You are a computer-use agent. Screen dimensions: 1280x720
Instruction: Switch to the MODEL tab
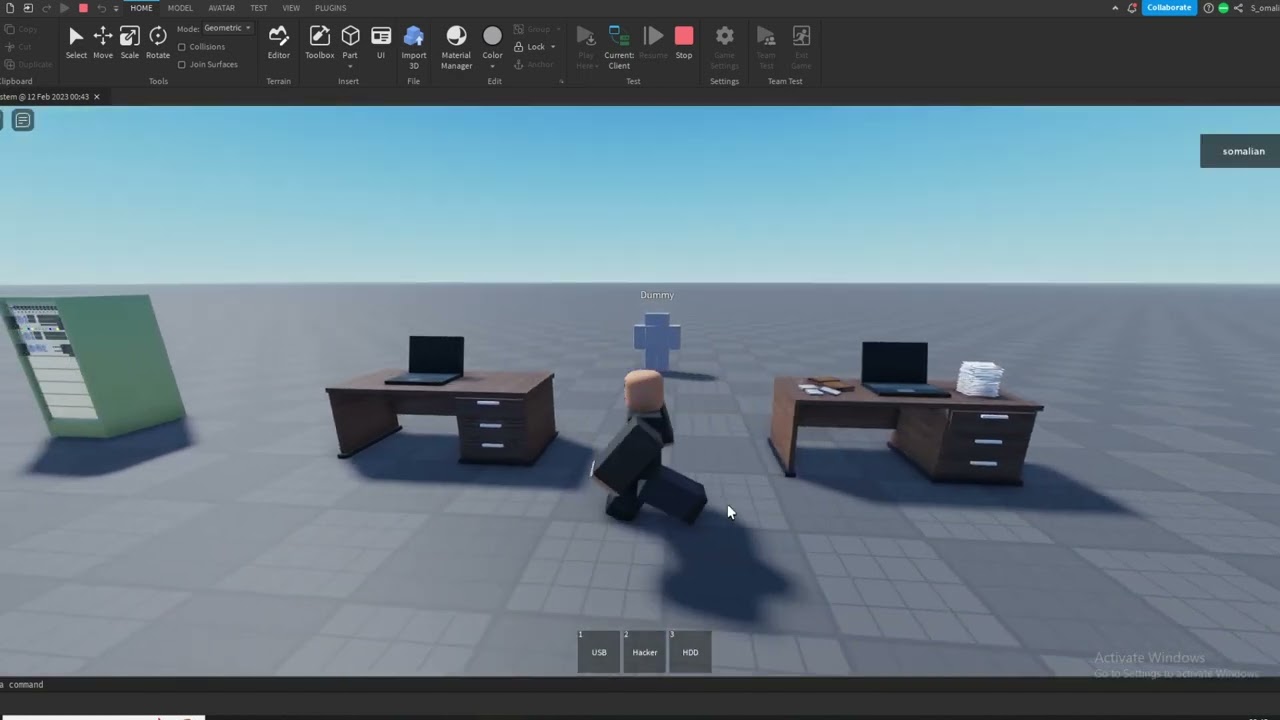click(x=180, y=8)
